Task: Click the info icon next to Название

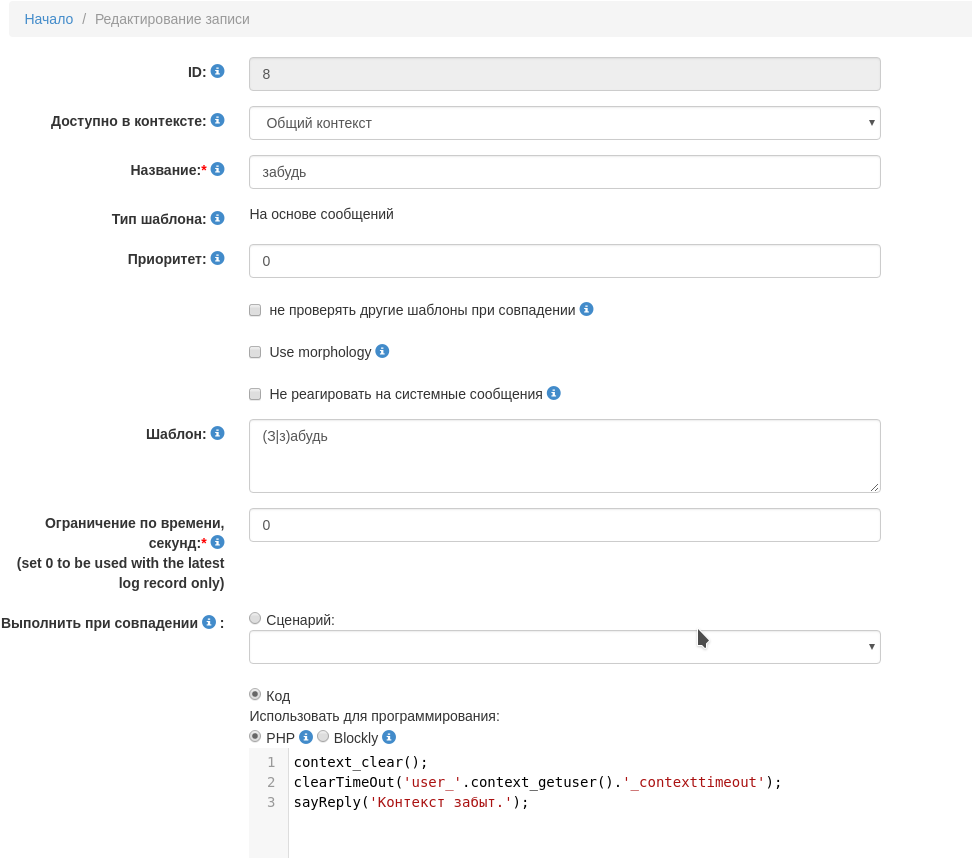Action: pos(217,169)
